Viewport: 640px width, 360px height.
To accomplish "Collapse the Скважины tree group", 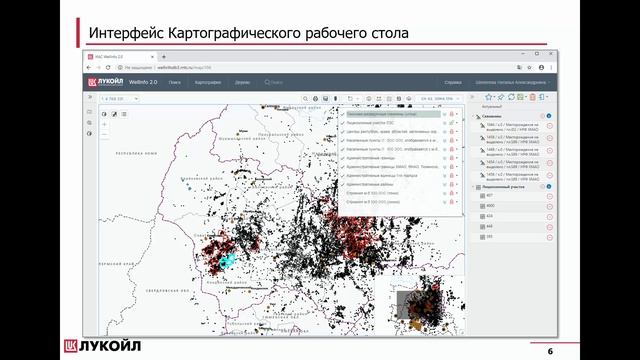I will pos(473,116).
